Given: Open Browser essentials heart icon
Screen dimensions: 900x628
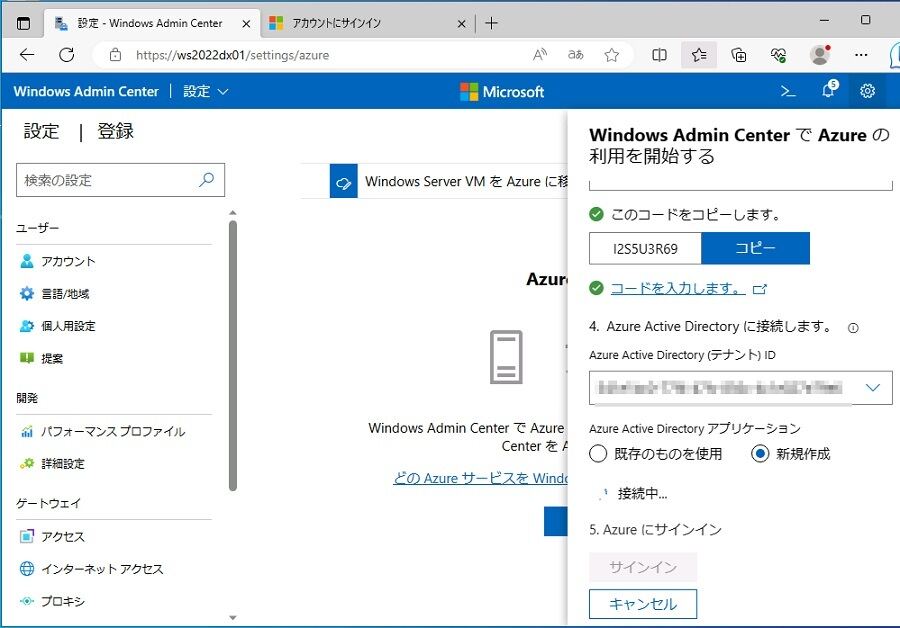Looking at the screenshot, I should coord(778,55).
